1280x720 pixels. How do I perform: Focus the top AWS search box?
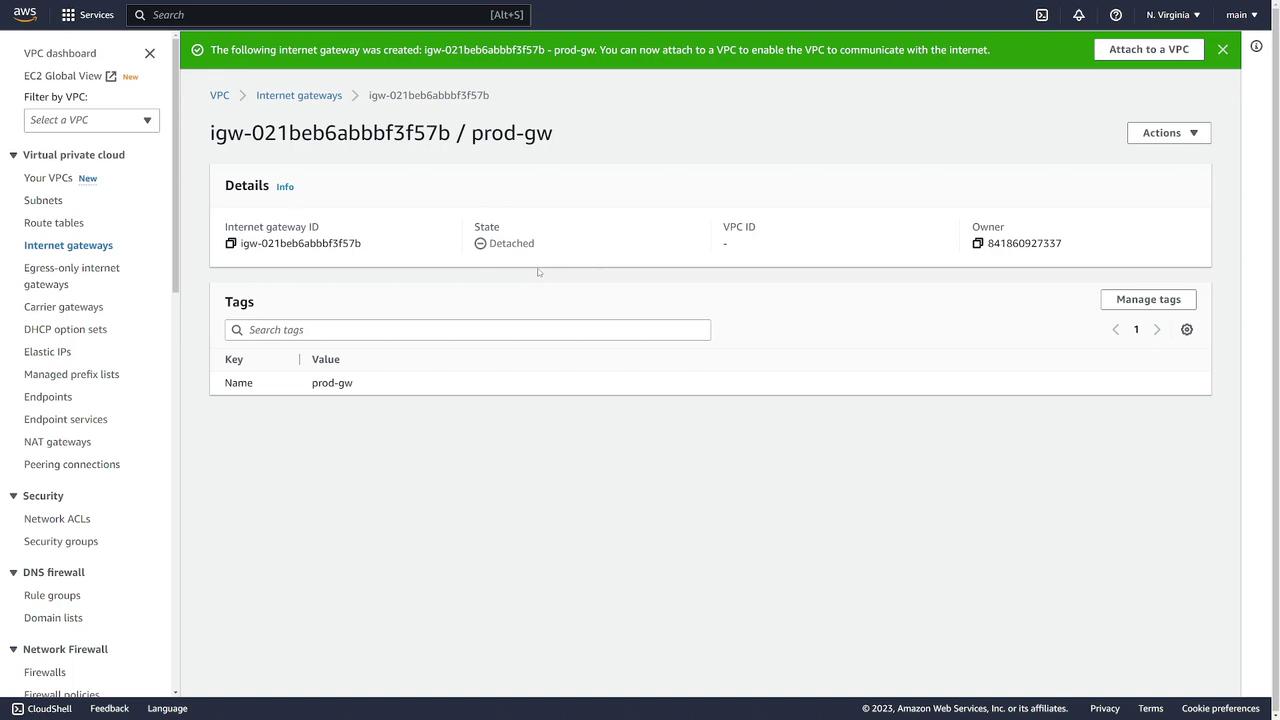(328, 15)
